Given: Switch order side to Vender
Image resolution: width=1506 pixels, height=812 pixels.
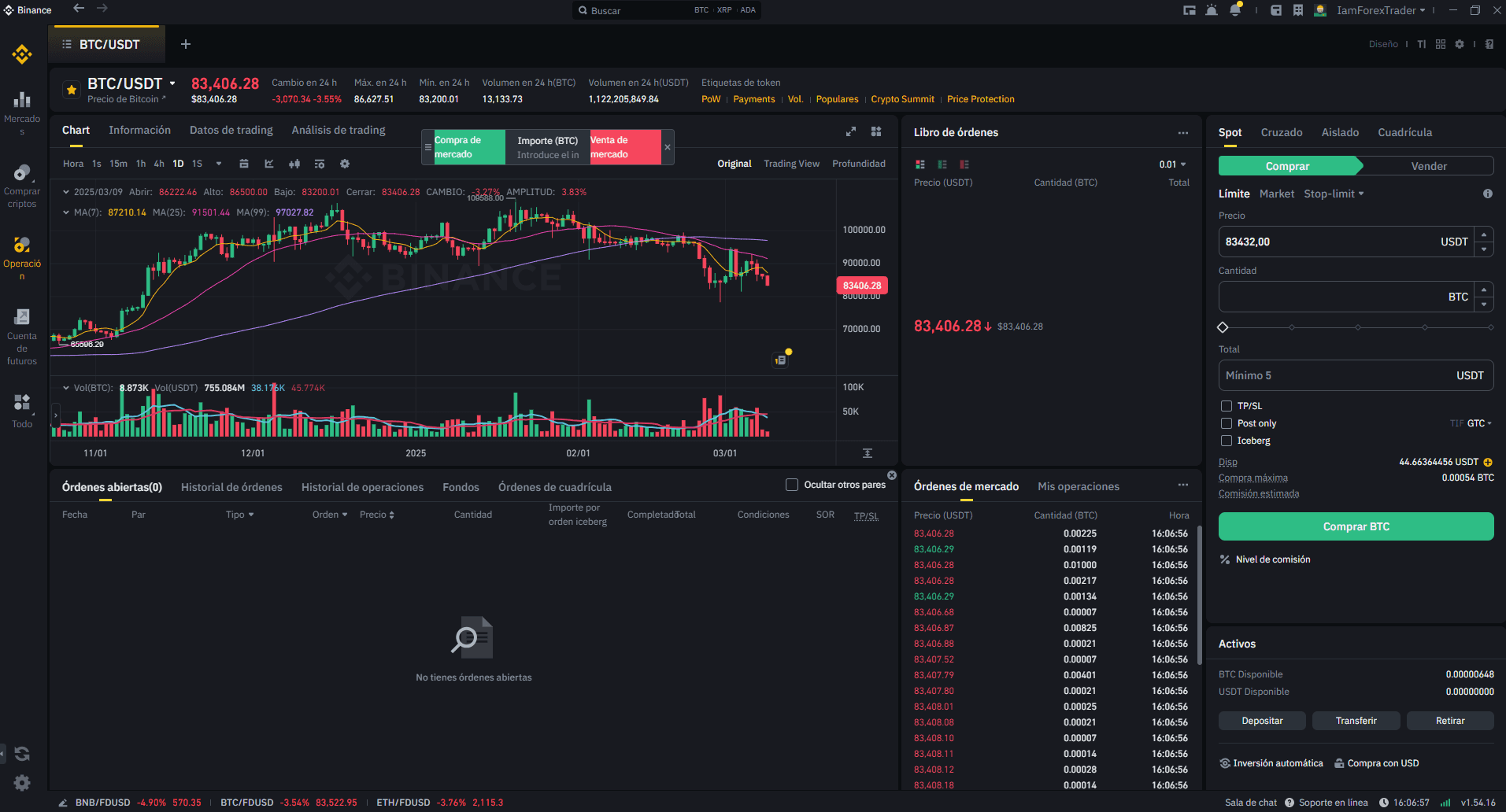Looking at the screenshot, I should (1428, 166).
